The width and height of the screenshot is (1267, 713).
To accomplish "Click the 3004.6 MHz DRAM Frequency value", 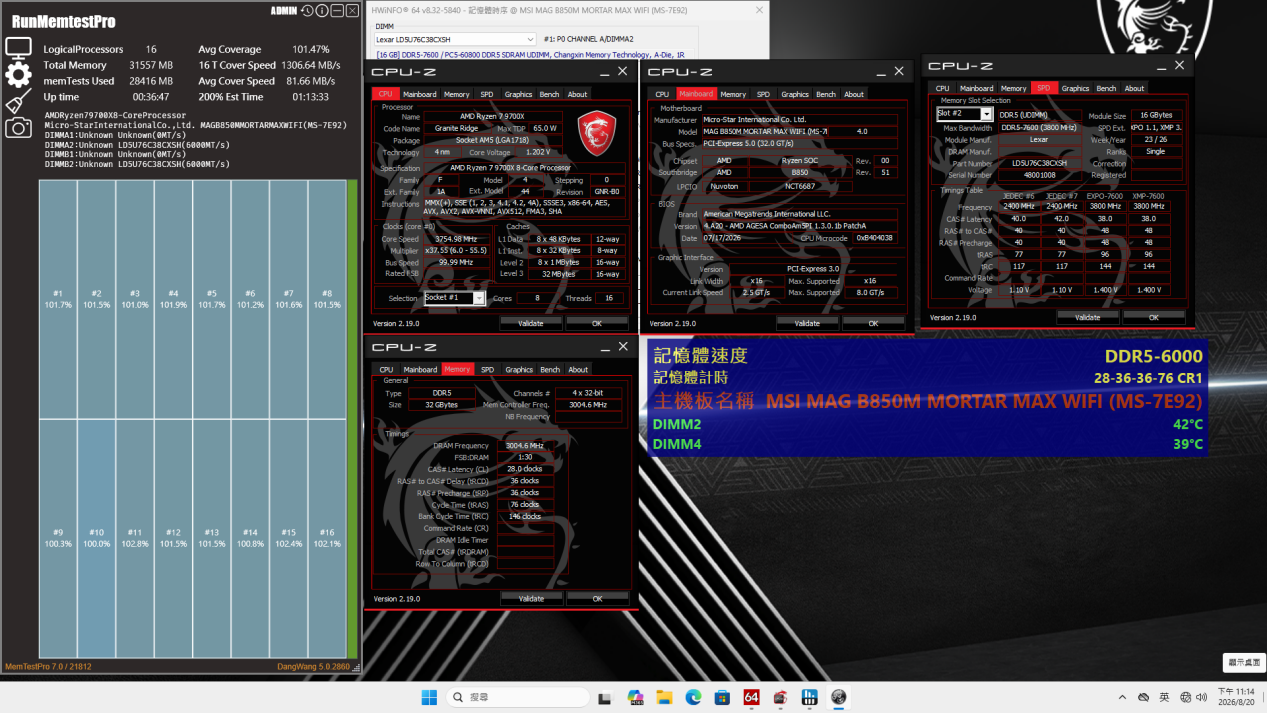I will (525, 446).
